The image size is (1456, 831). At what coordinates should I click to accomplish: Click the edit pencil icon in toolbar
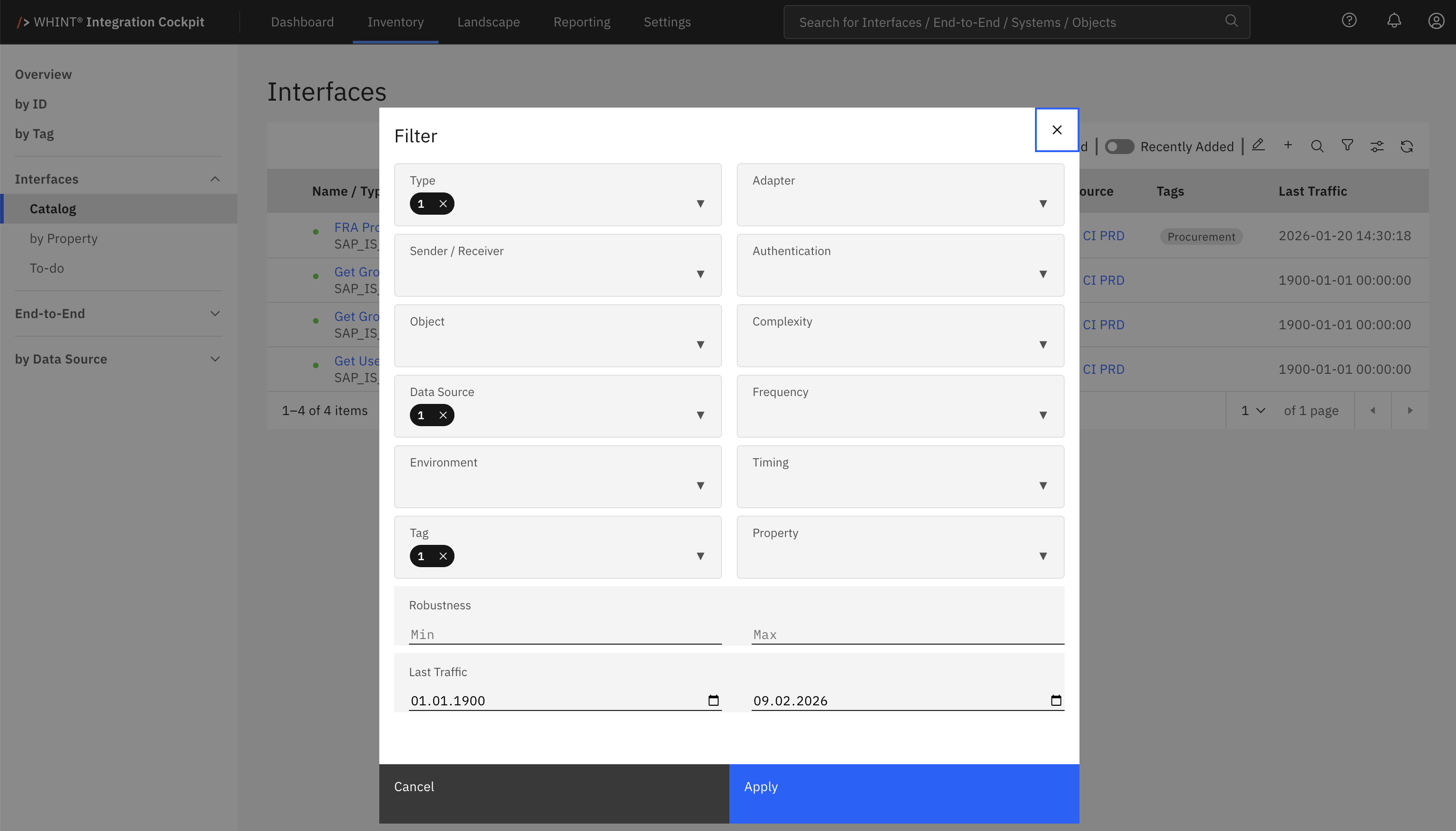pyautogui.click(x=1258, y=146)
